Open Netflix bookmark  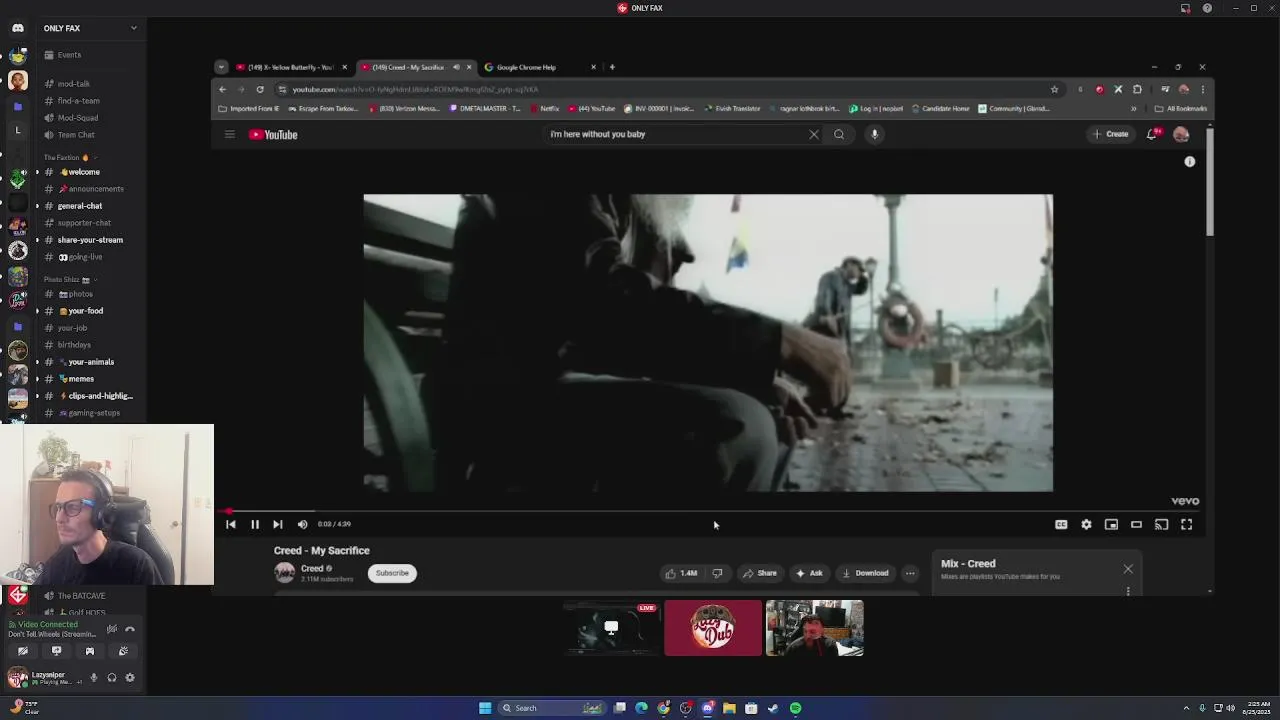point(545,108)
